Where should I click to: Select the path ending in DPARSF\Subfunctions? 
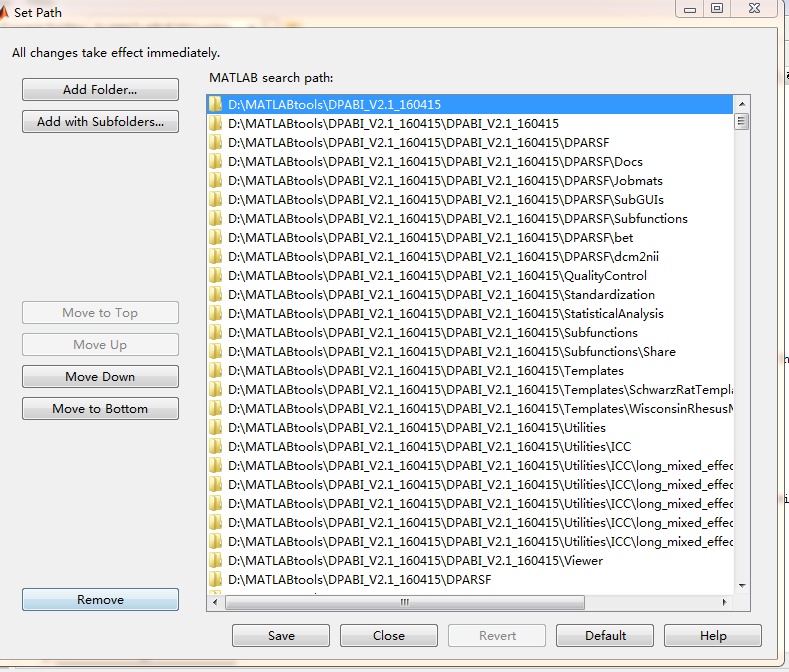(x=470, y=218)
